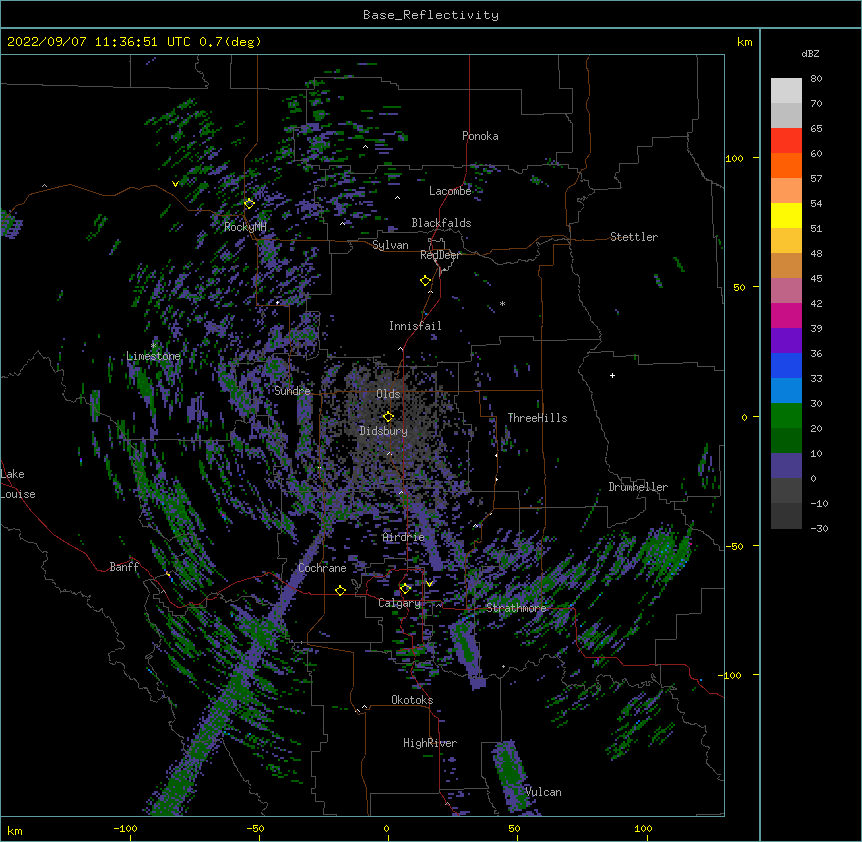Screen dimensions: 862x842
Task: Click the Blackfalds city label
Action: click(x=441, y=223)
